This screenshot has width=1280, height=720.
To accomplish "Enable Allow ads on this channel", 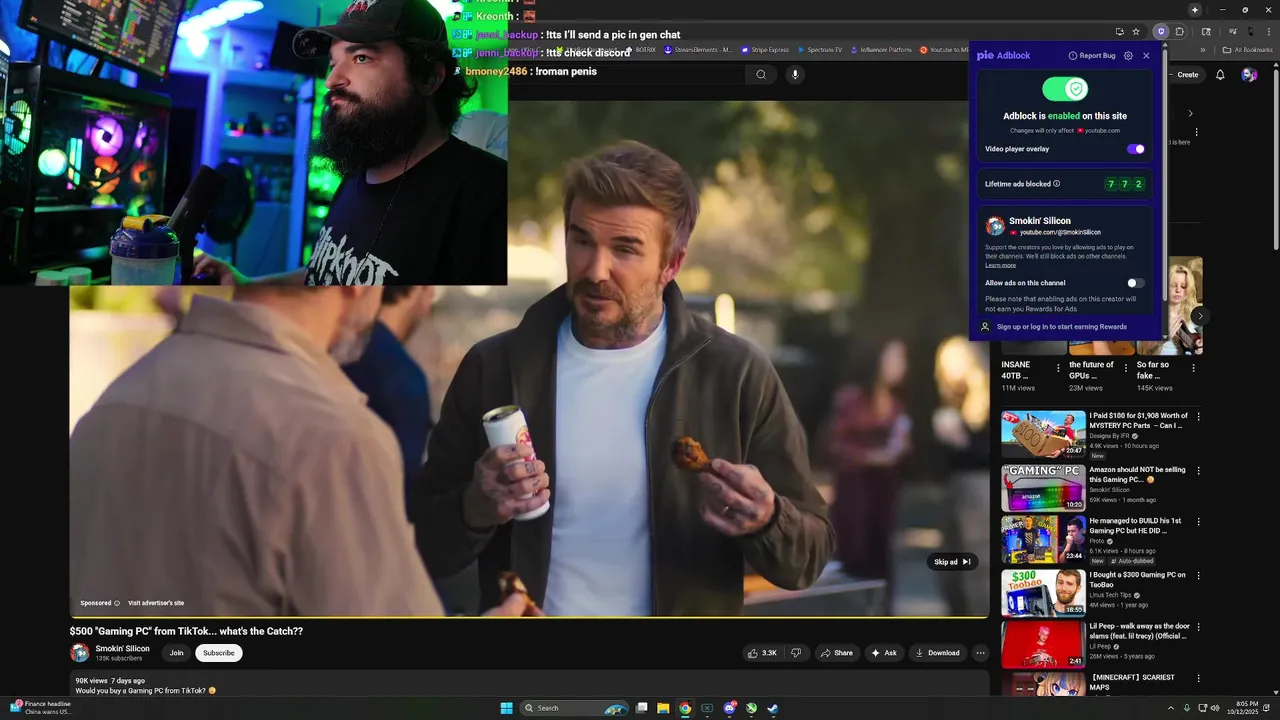I will click(x=1136, y=283).
